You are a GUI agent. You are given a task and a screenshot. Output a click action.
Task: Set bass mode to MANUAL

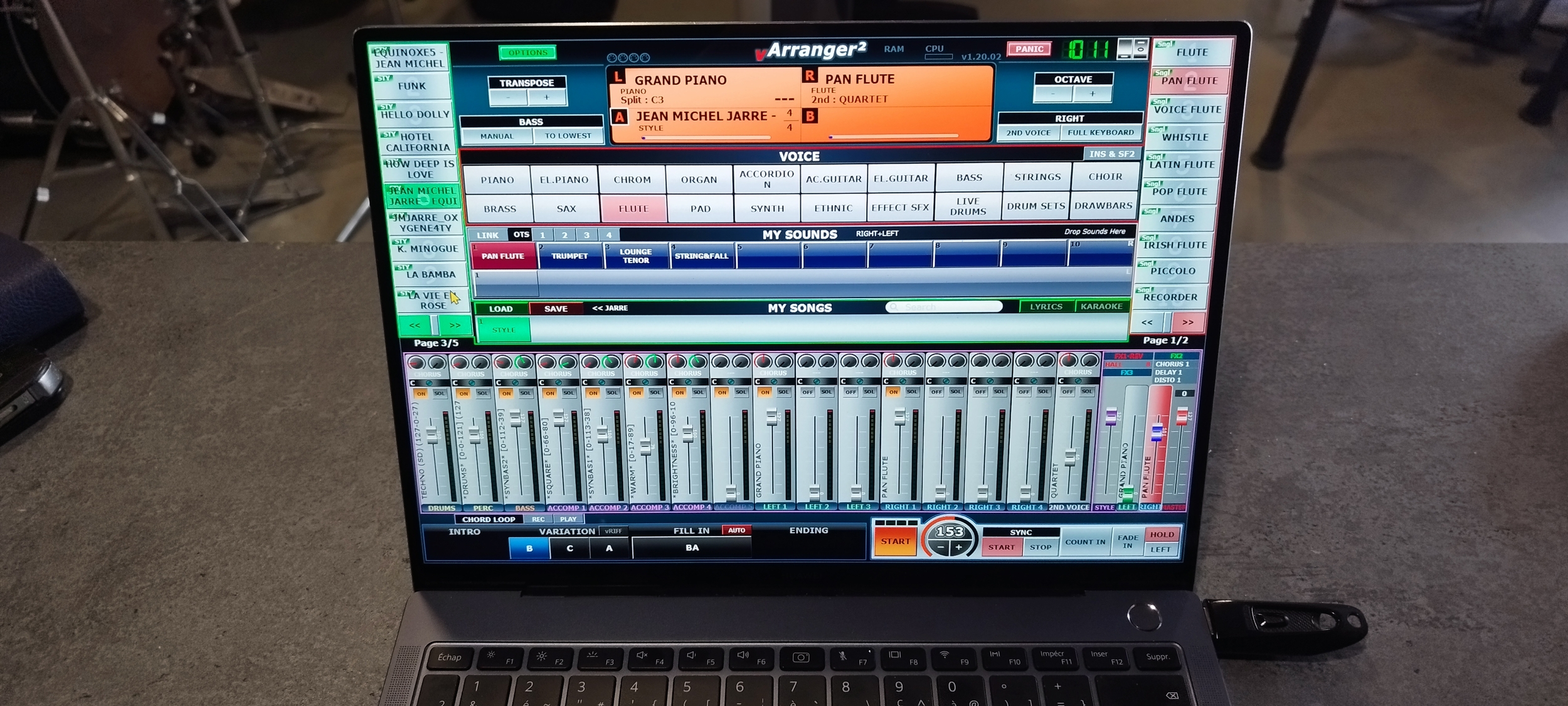(497, 136)
